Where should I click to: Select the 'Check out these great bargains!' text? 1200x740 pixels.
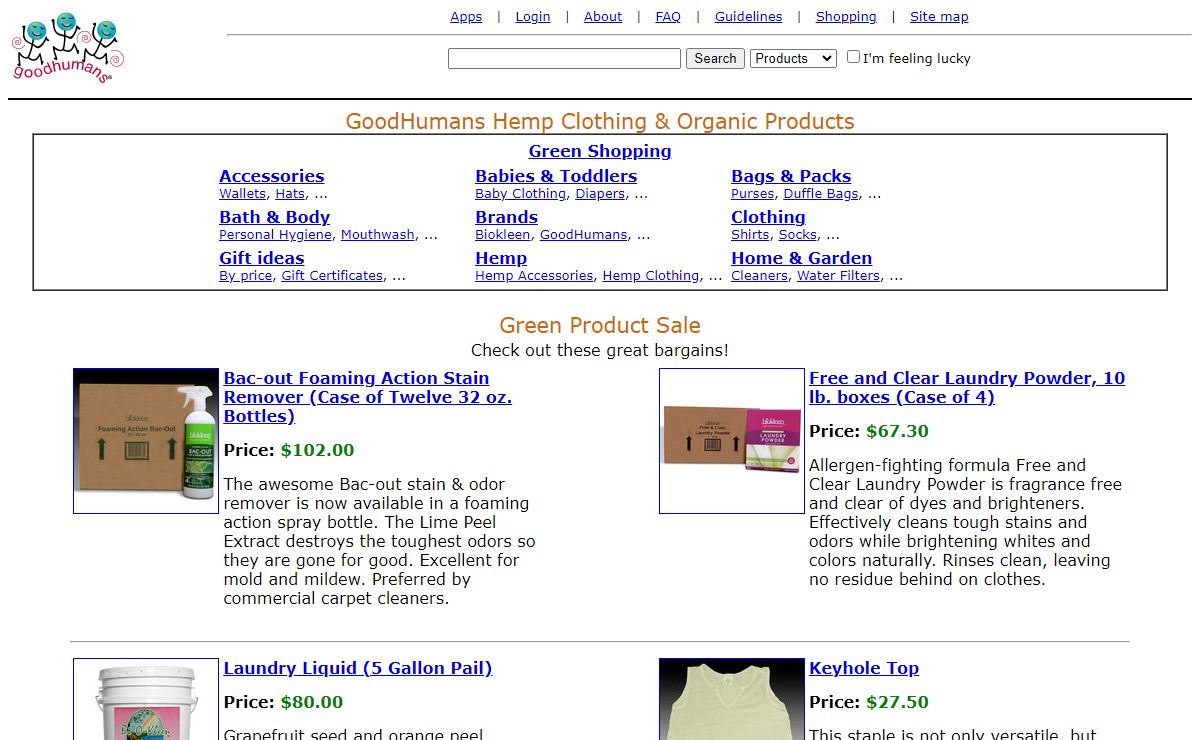tap(600, 350)
